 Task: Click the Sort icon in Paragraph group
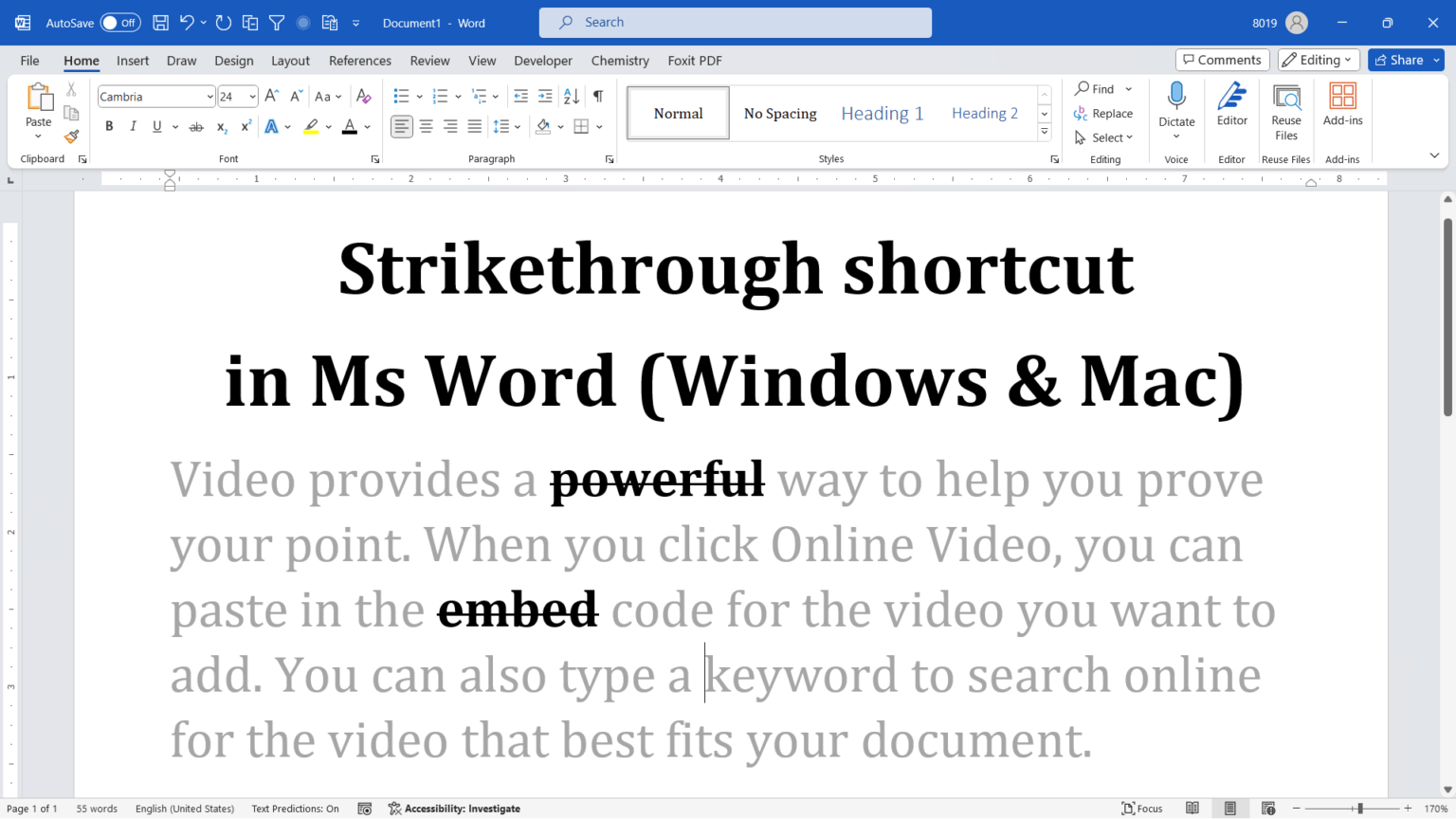coord(571,96)
